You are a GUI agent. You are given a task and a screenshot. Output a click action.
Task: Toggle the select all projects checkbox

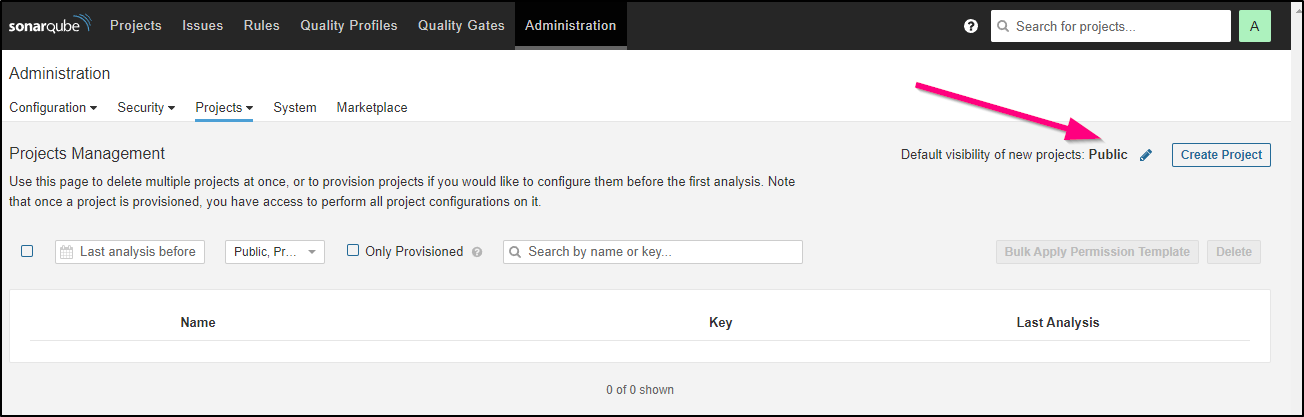(x=27, y=251)
